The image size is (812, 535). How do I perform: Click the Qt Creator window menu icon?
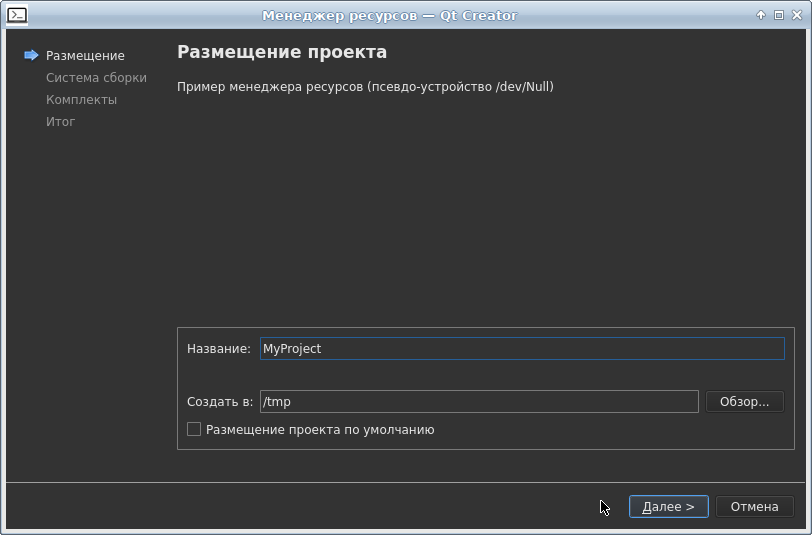point(17,15)
